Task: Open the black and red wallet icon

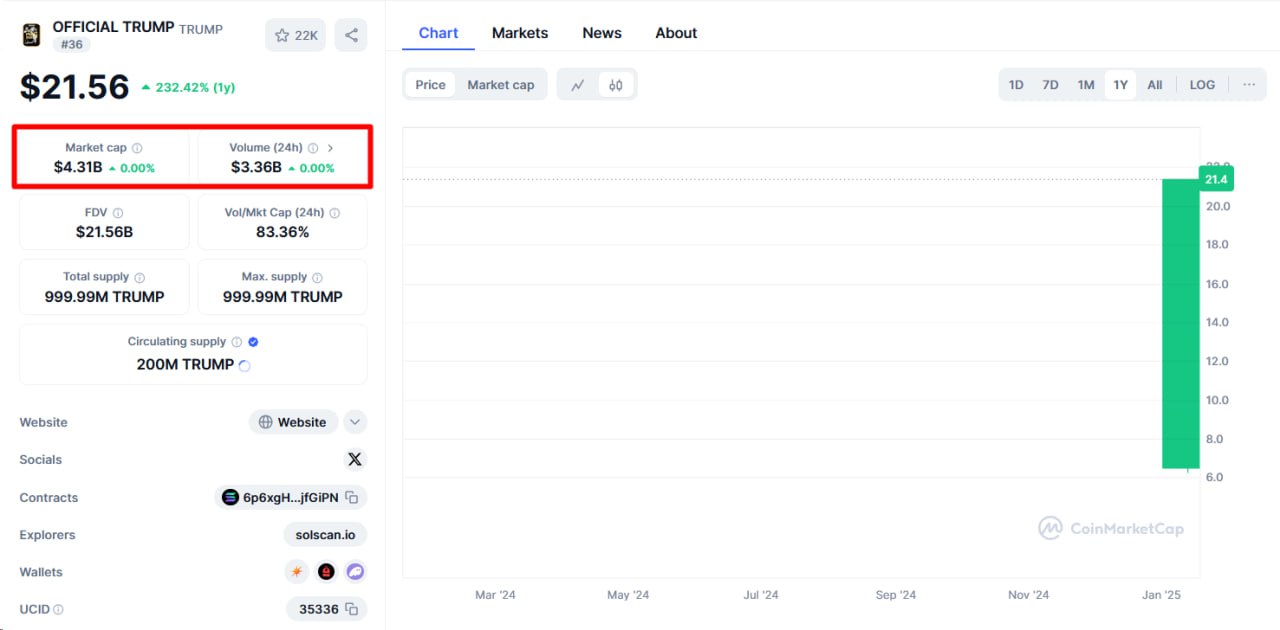Action: (x=326, y=572)
